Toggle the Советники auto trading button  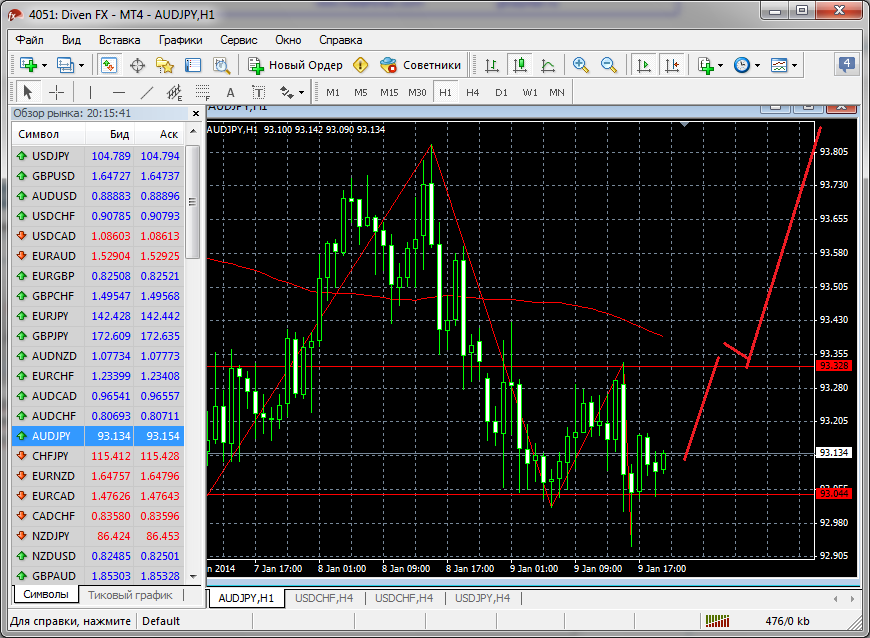[x=420, y=65]
